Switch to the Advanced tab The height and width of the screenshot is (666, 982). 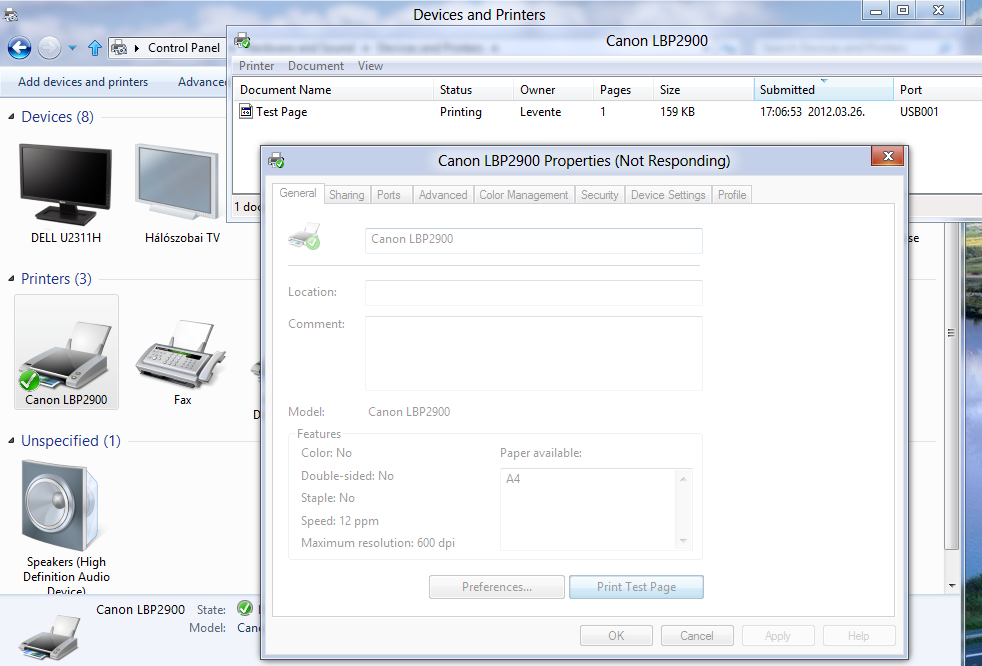(443, 195)
